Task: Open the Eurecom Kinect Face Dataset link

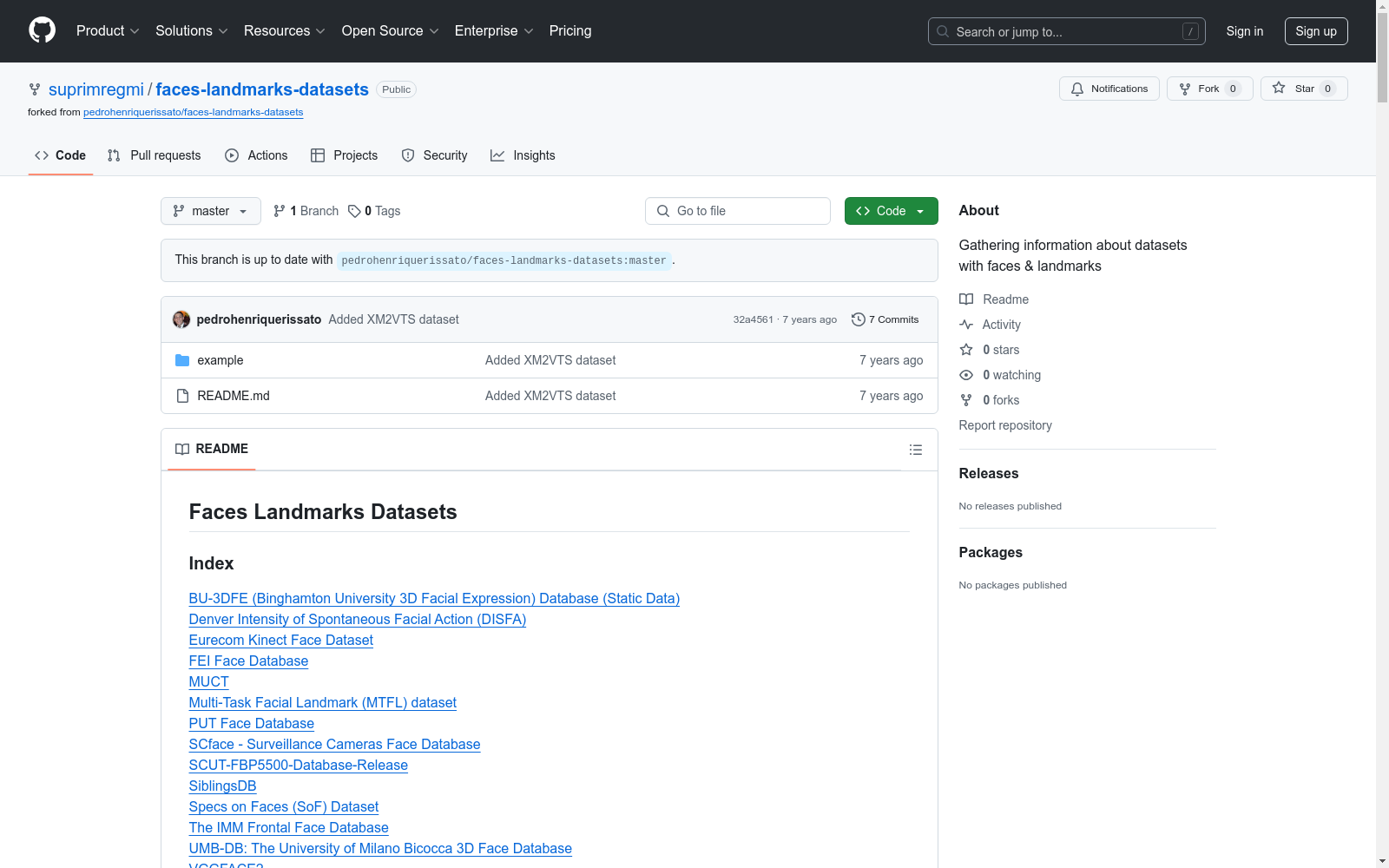Action: pos(281,641)
